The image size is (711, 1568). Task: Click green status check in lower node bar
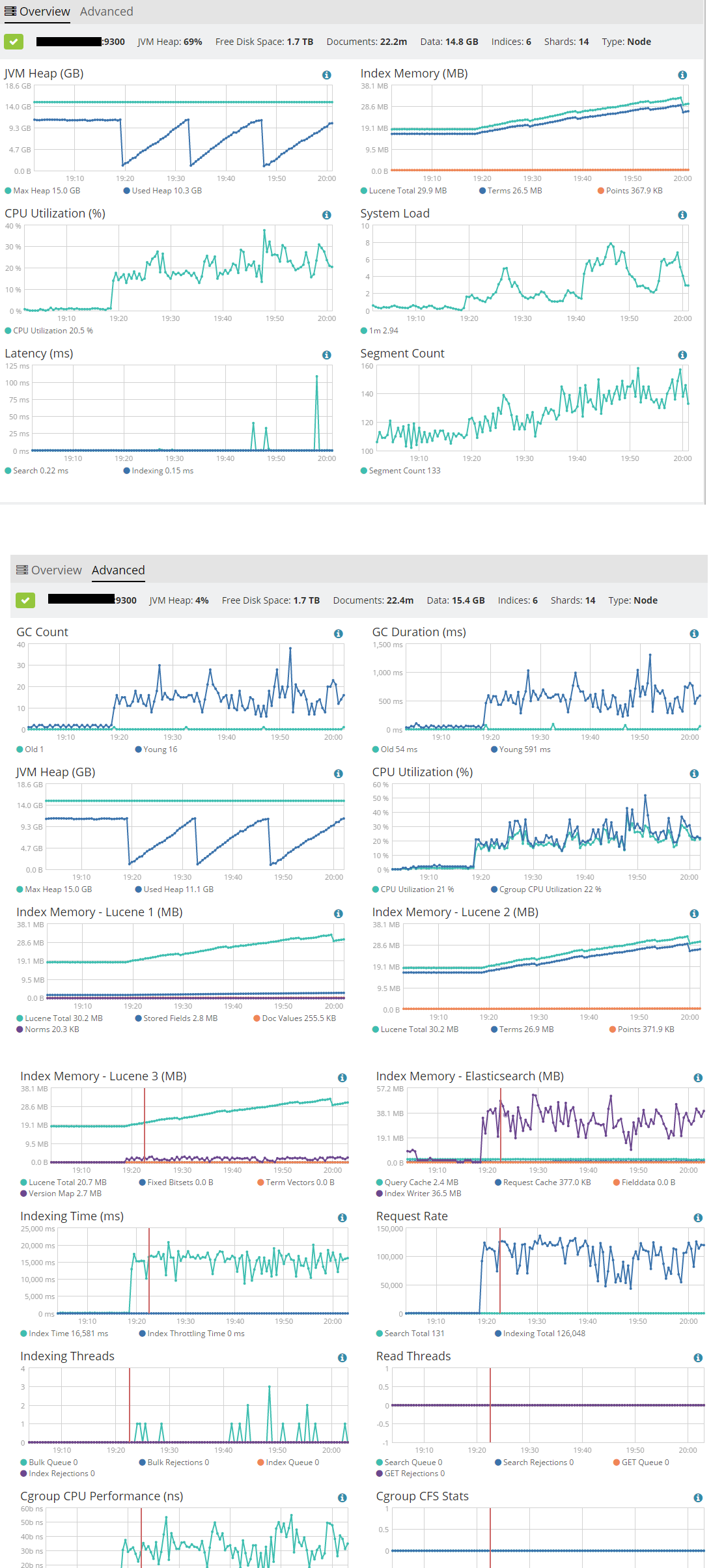(x=25, y=600)
